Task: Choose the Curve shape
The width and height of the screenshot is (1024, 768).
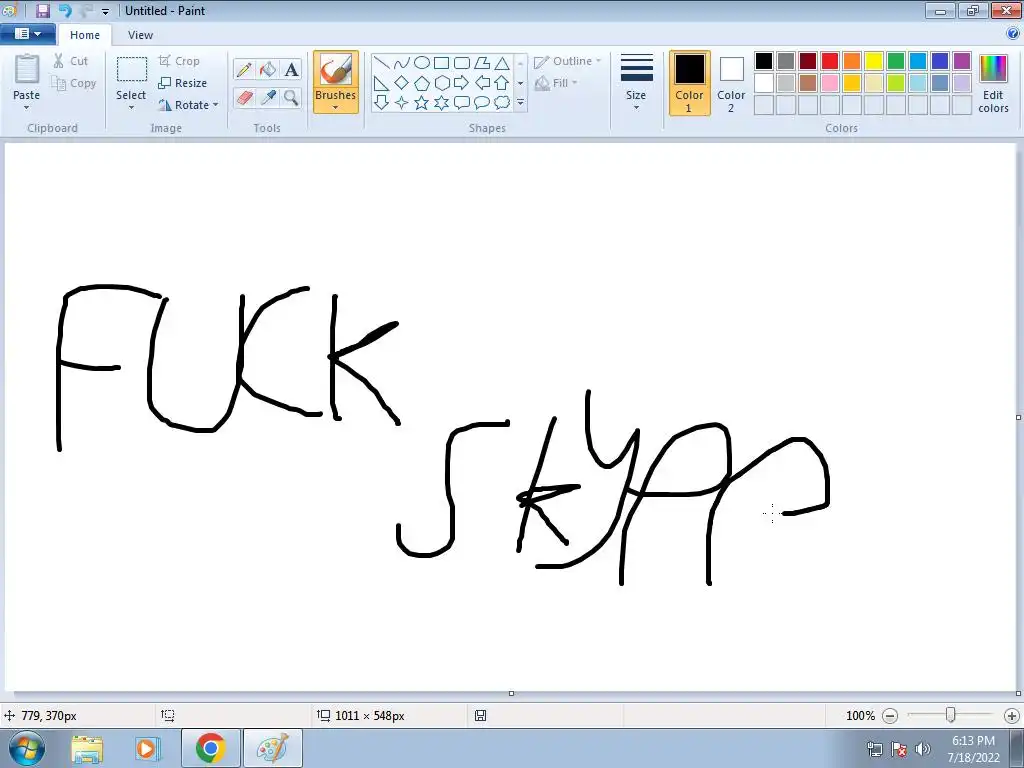Action: pos(402,63)
